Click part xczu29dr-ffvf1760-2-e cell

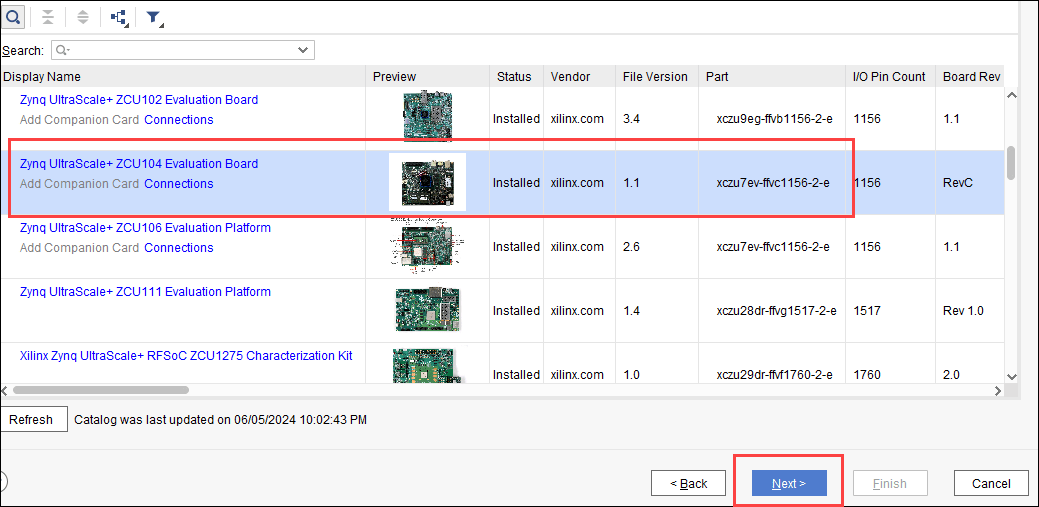click(774, 375)
